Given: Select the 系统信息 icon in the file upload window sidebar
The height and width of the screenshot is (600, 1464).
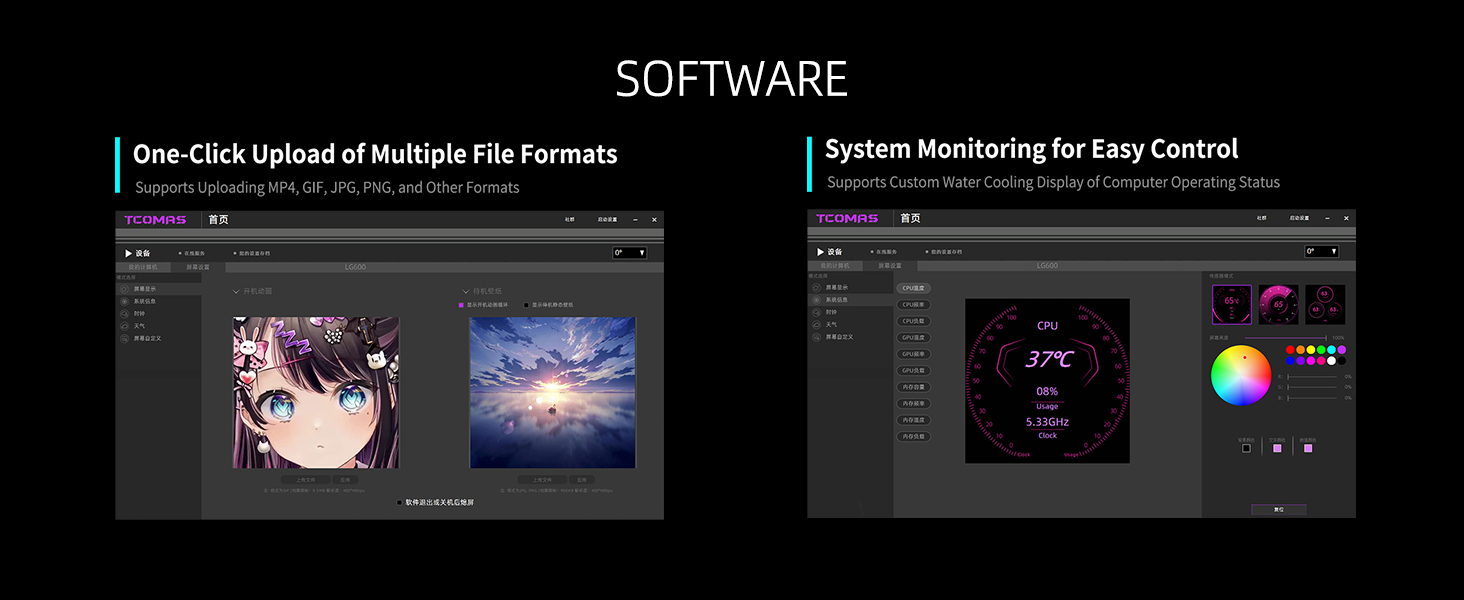Looking at the screenshot, I should click(x=124, y=301).
